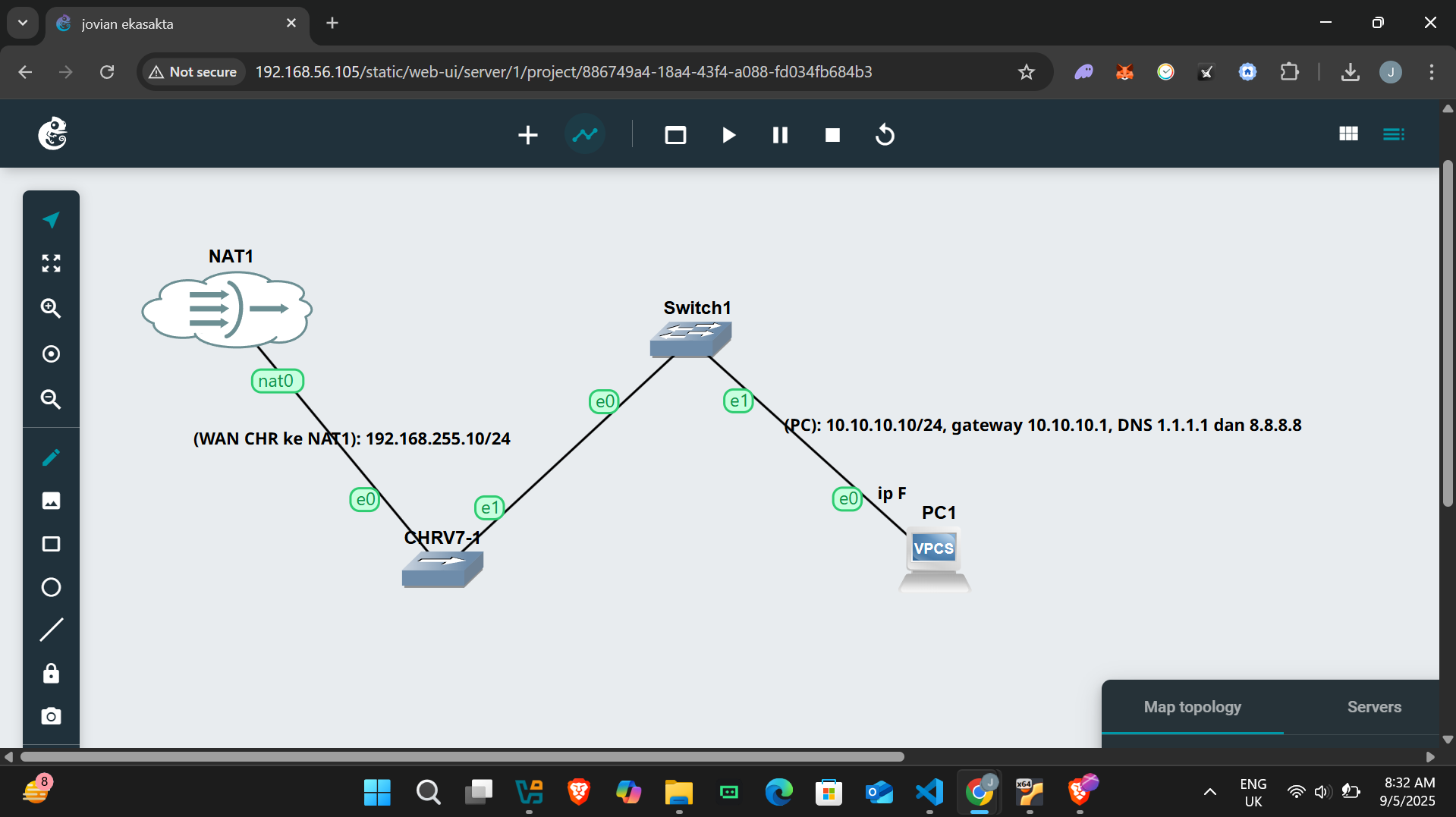Open Visual Studio Code from taskbar
Screen dimensions: 1456x817
click(x=929, y=793)
